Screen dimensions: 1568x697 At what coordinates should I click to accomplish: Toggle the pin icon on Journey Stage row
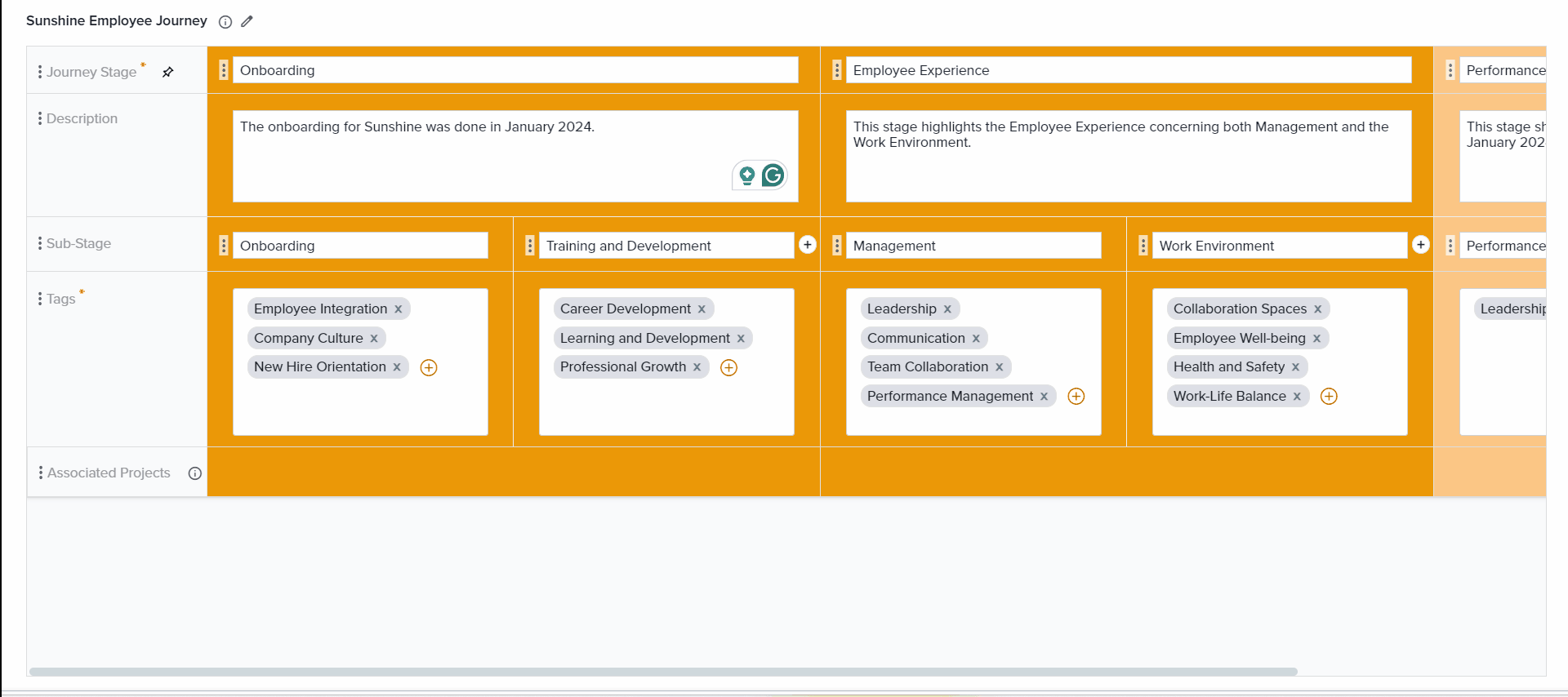167,72
